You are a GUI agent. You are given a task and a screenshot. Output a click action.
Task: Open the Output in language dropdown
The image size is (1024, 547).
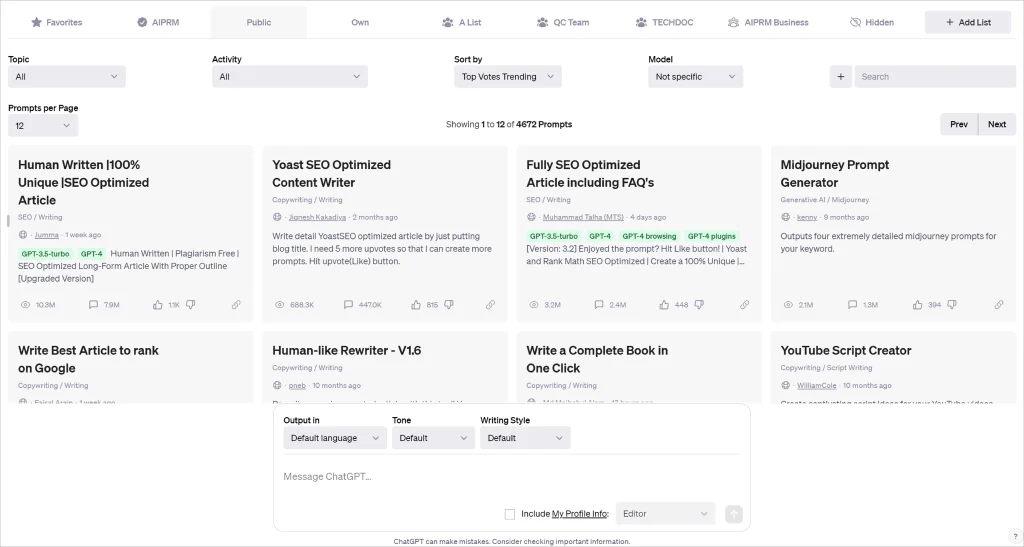coord(334,438)
